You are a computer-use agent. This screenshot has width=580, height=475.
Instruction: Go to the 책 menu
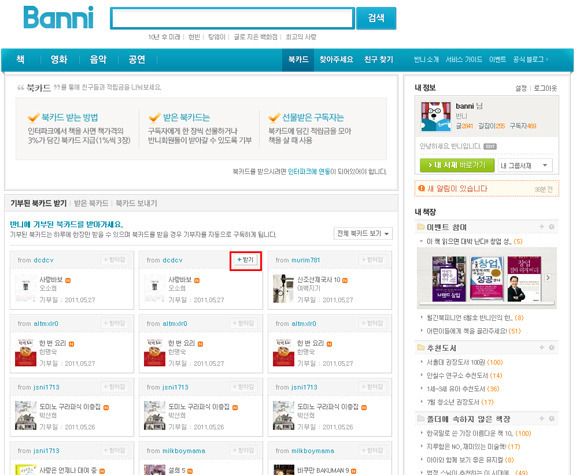pyautogui.click(x=21, y=59)
